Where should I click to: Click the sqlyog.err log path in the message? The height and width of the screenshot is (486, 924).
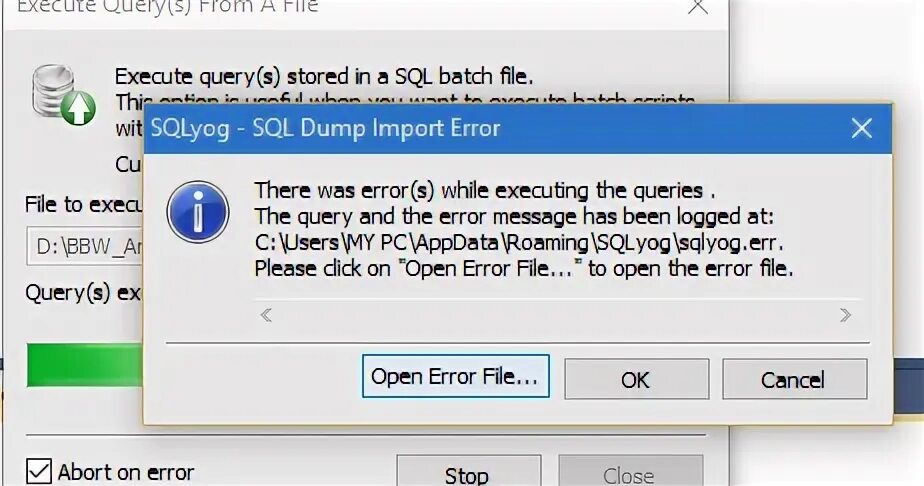coord(520,243)
